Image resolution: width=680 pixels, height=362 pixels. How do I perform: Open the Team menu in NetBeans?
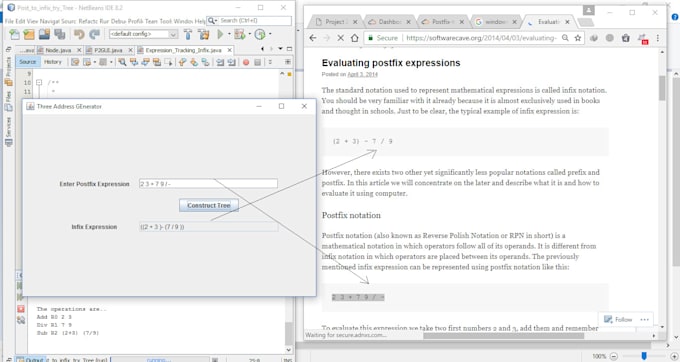[x=151, y=21]
